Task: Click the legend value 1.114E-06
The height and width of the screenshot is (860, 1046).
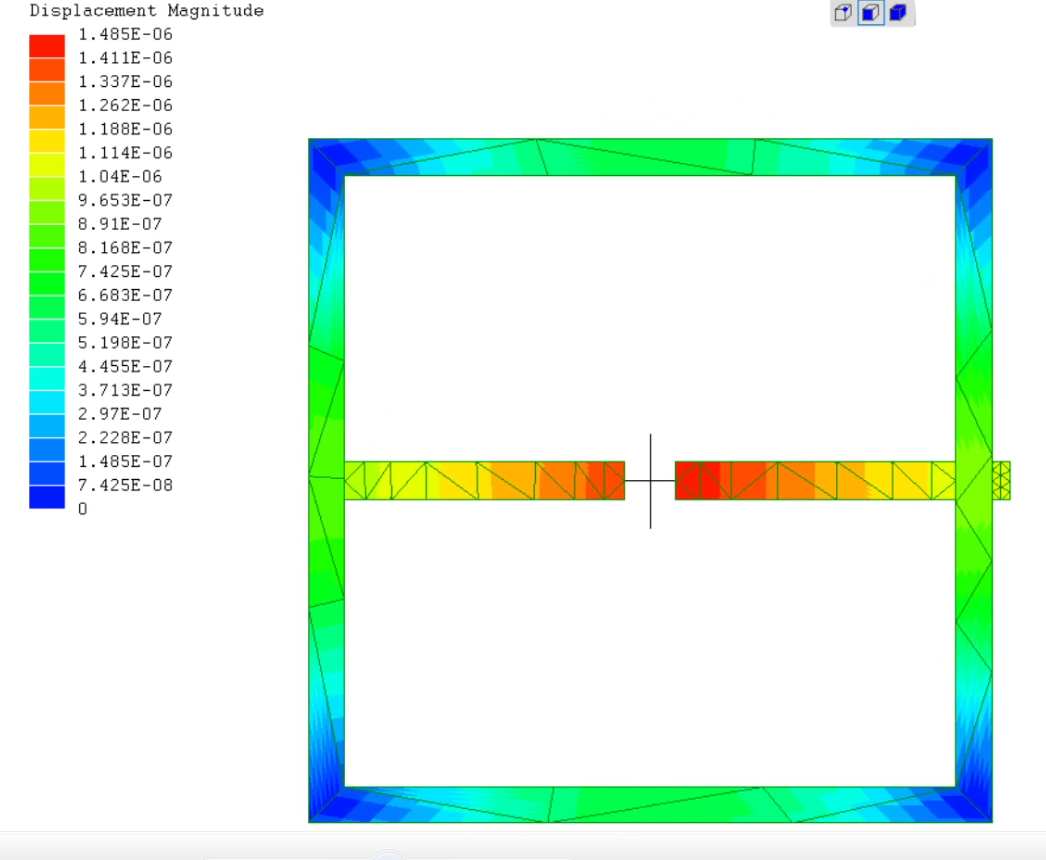Action: pos(125,153)
